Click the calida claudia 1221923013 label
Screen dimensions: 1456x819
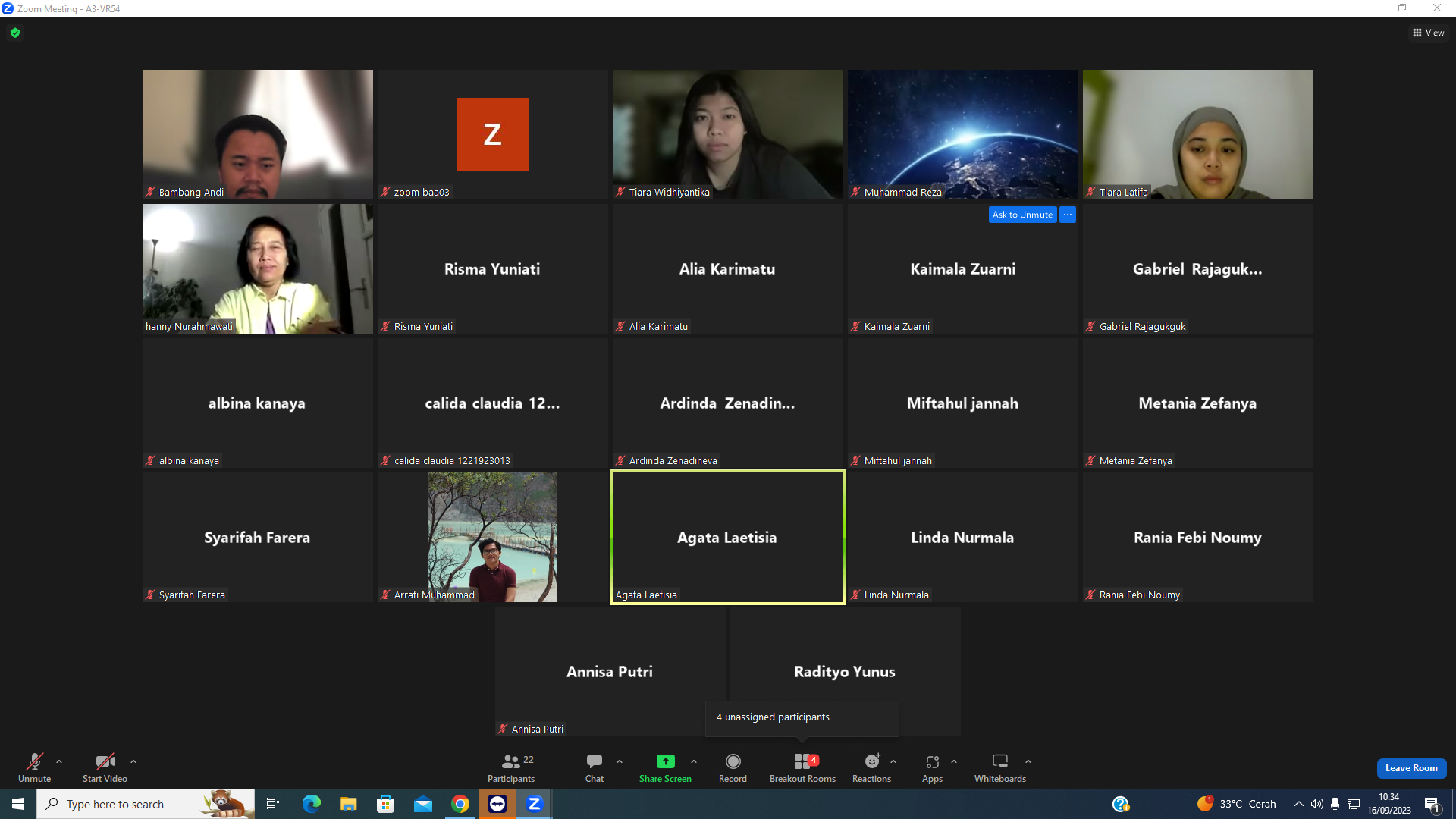pyautogui.click(x=452, y=461)
